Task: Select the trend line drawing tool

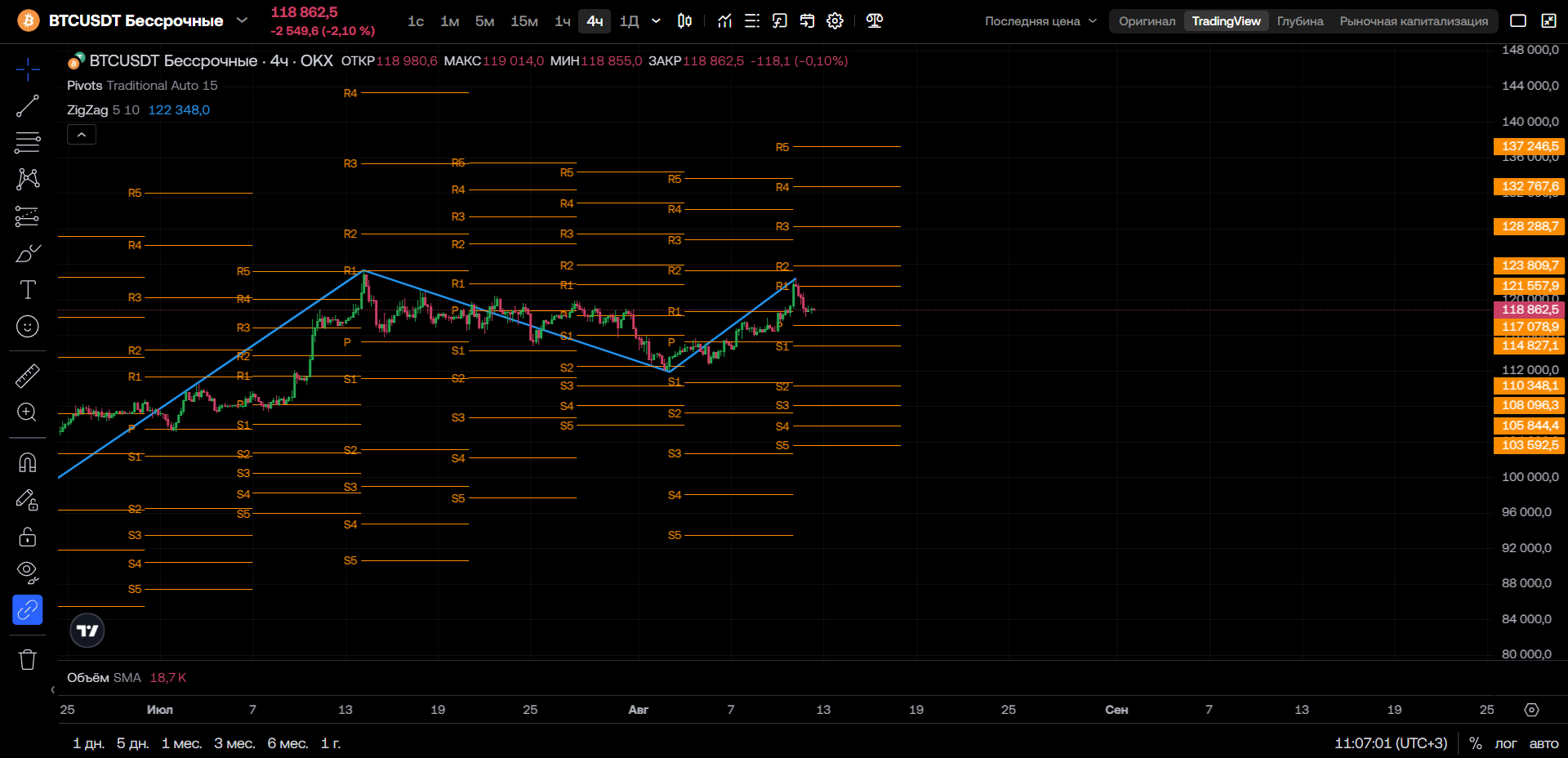Action: tap(28, 105)
